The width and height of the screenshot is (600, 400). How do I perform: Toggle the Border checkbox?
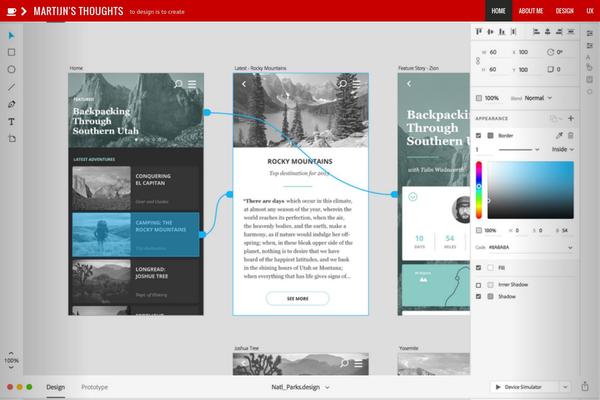pyautogui.click(x=478, y=136)
